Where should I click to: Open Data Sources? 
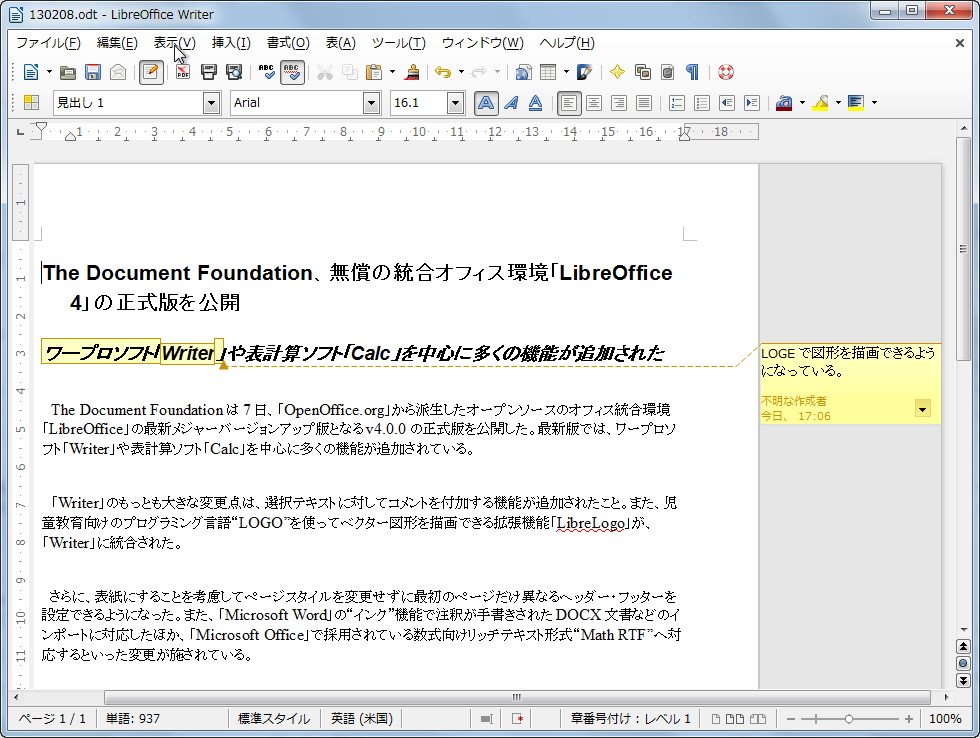pyautogui.click(x=668, y=72)
